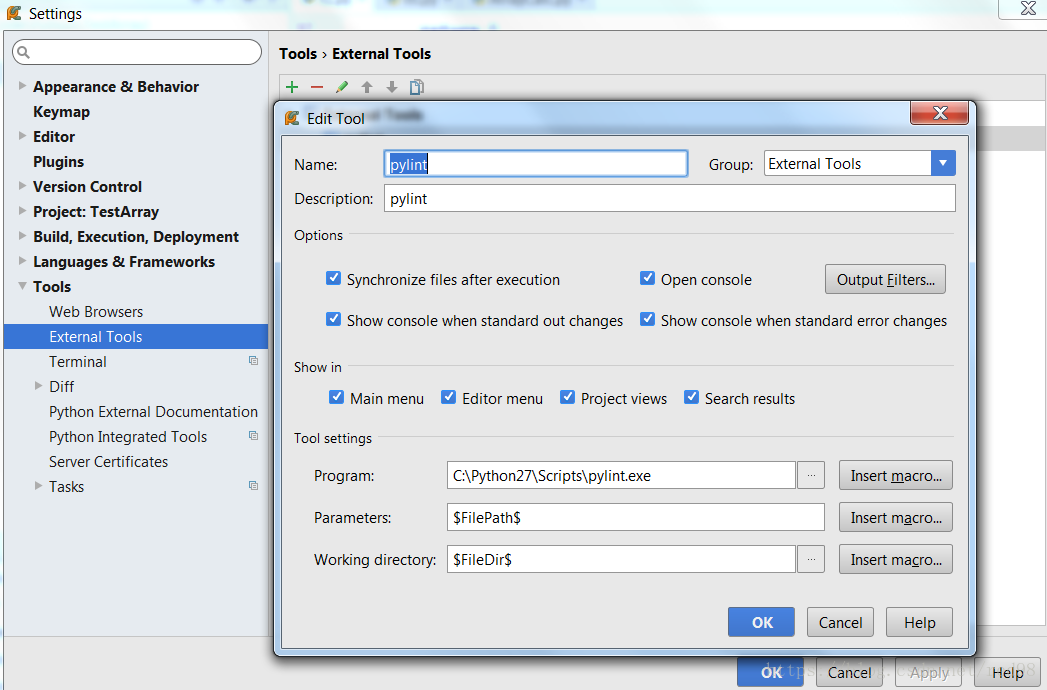Click the browse button next to Working directory
Screen dimensions: 1047x690
811,559
